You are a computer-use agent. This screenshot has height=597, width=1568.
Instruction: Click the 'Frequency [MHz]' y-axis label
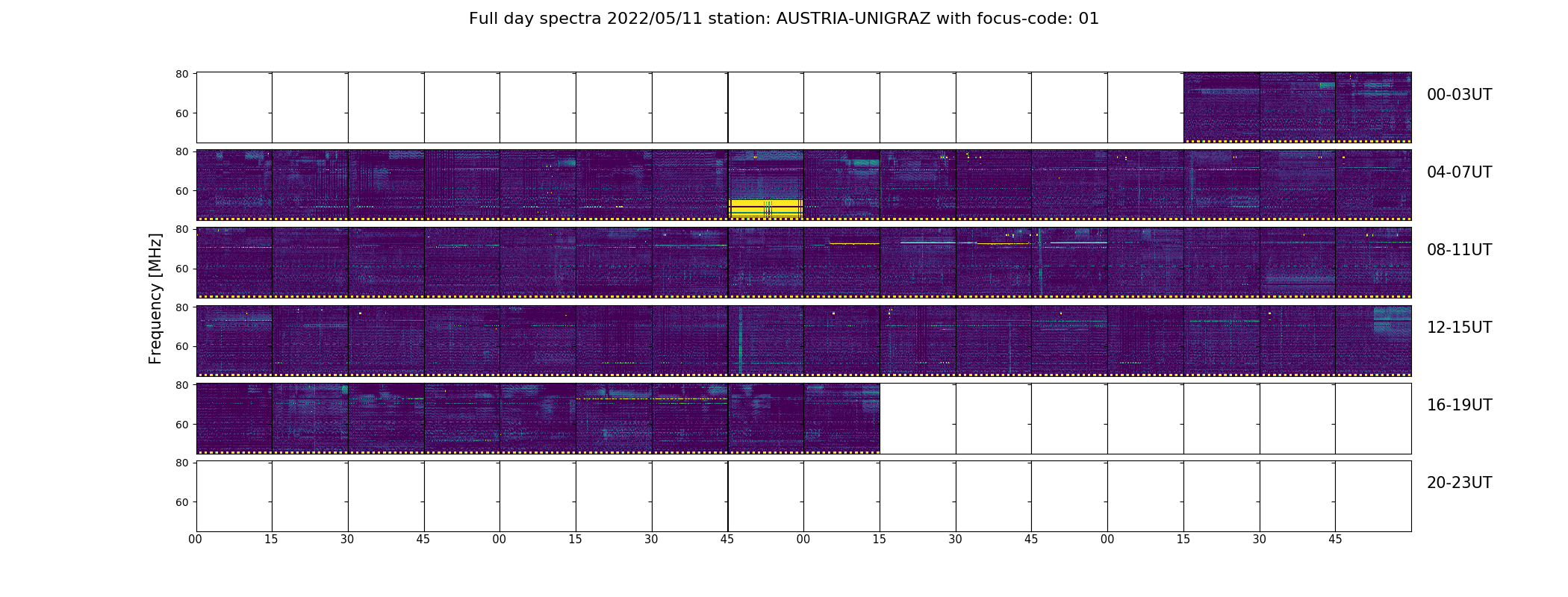click(155, 298)
